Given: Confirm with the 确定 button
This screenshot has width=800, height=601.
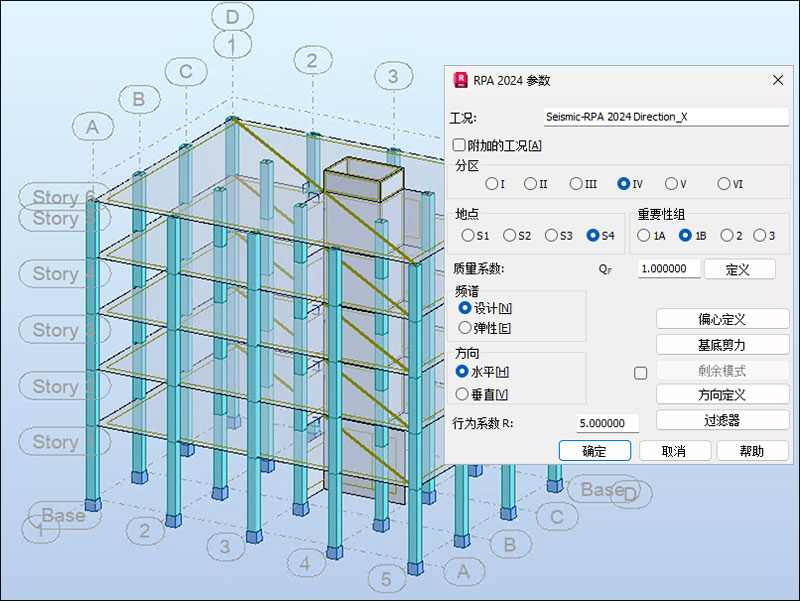Looking at the screenshot, I should [x=594, y=451].
